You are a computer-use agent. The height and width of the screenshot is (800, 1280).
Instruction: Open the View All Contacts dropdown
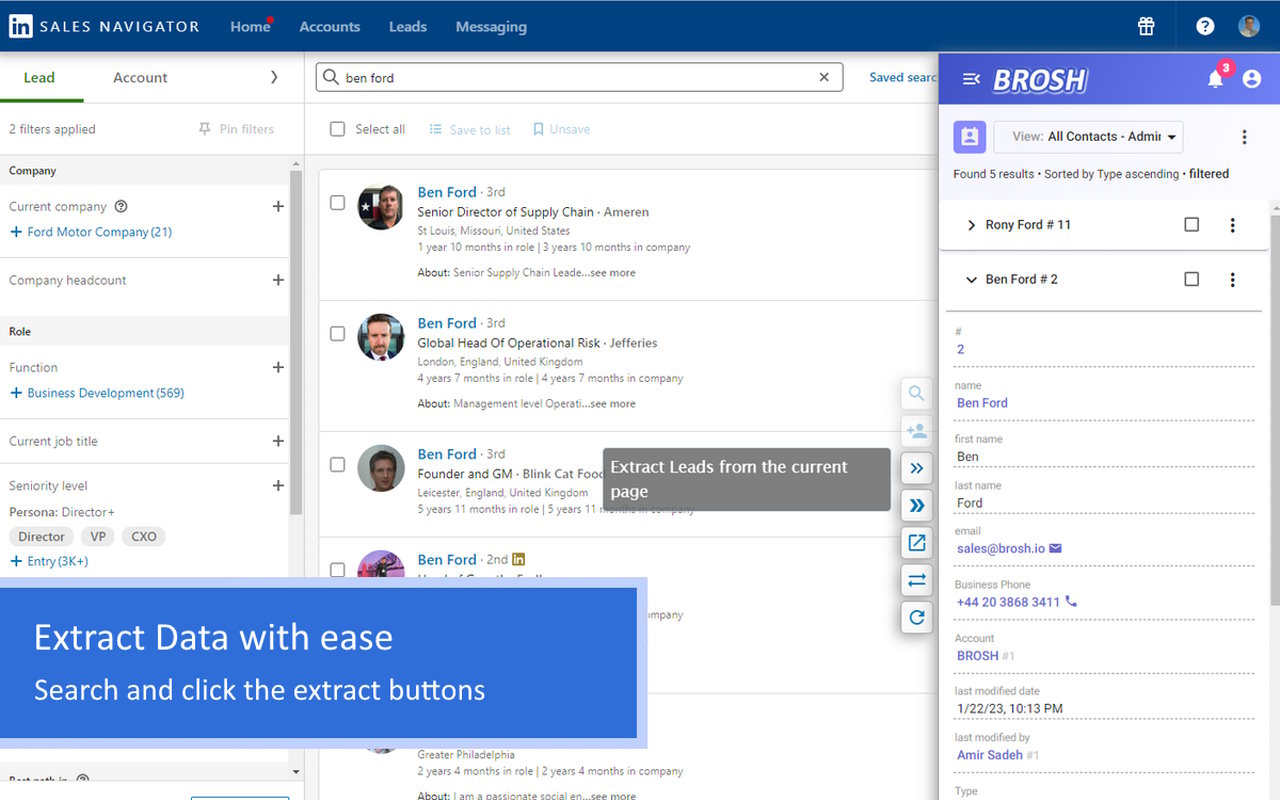(1088, 137)
